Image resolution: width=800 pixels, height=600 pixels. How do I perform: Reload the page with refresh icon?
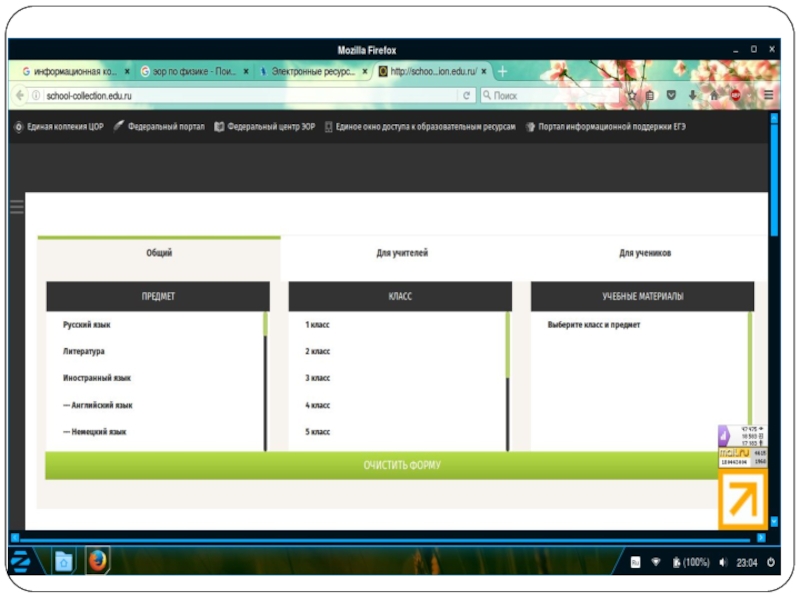[x=466, y=95]
